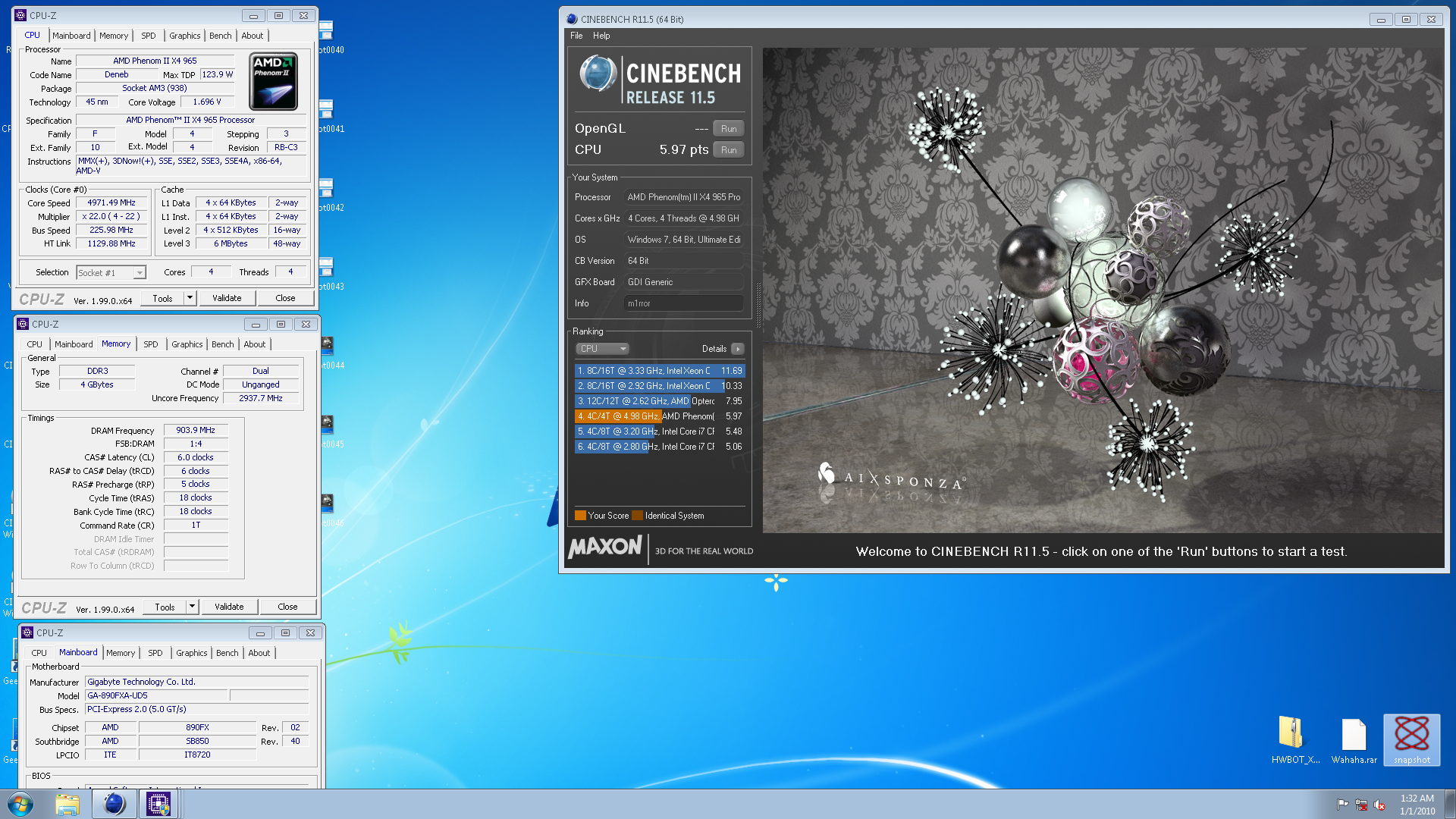Select ranking row 6 Core i7 5.06
This screenshot has height=819, width=1456.
coord(660,447)
